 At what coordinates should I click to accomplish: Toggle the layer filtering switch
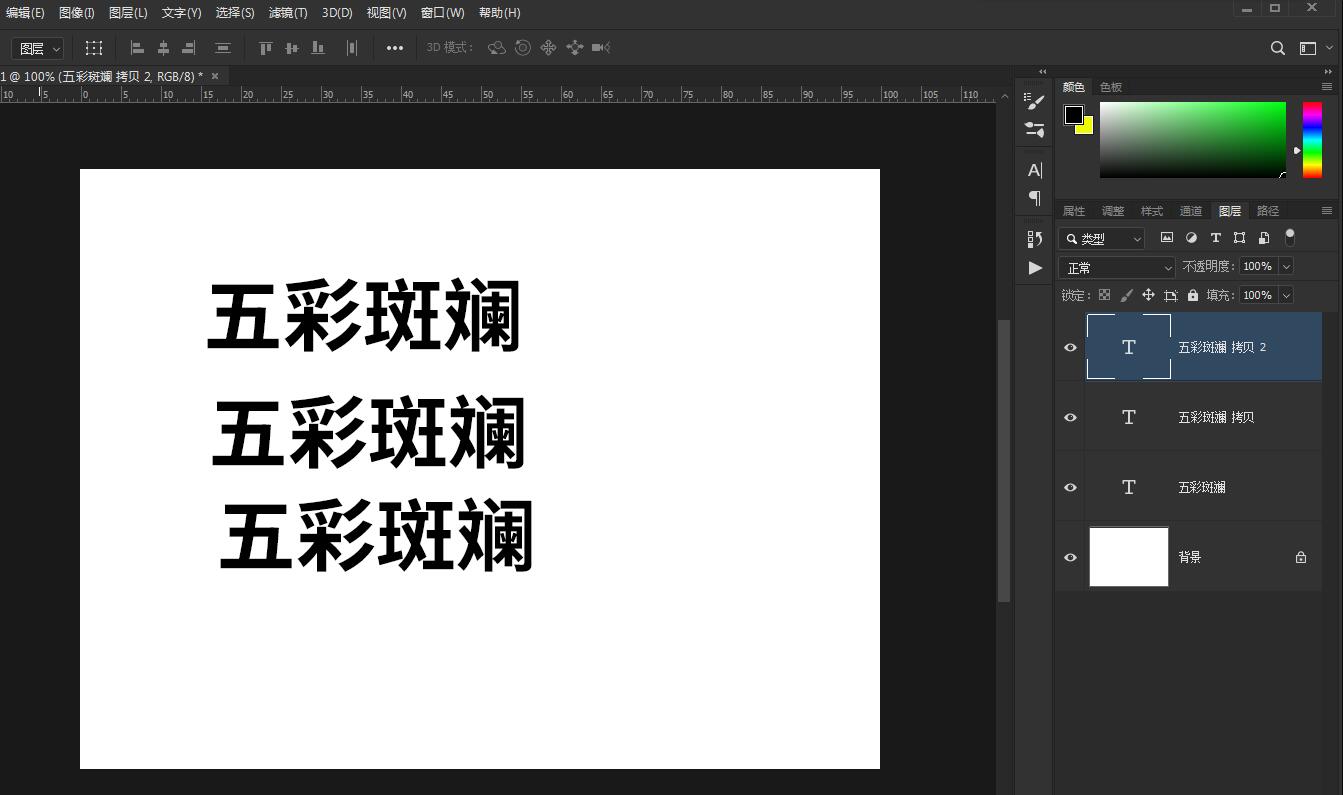click(x=1290, y=237)
